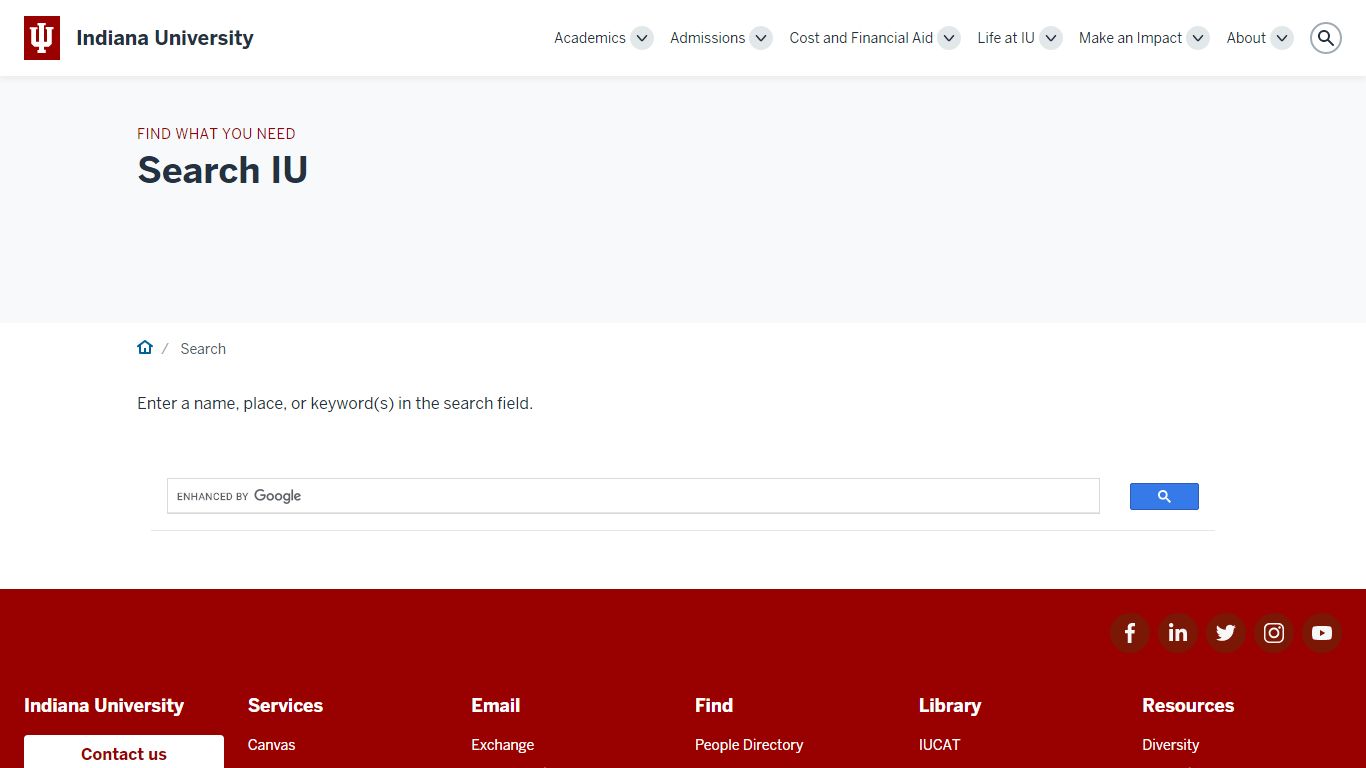The height and width of the screenshot is (768, 1366).
Task: Select the Life at IU menu
Action: click(1006, 38)
